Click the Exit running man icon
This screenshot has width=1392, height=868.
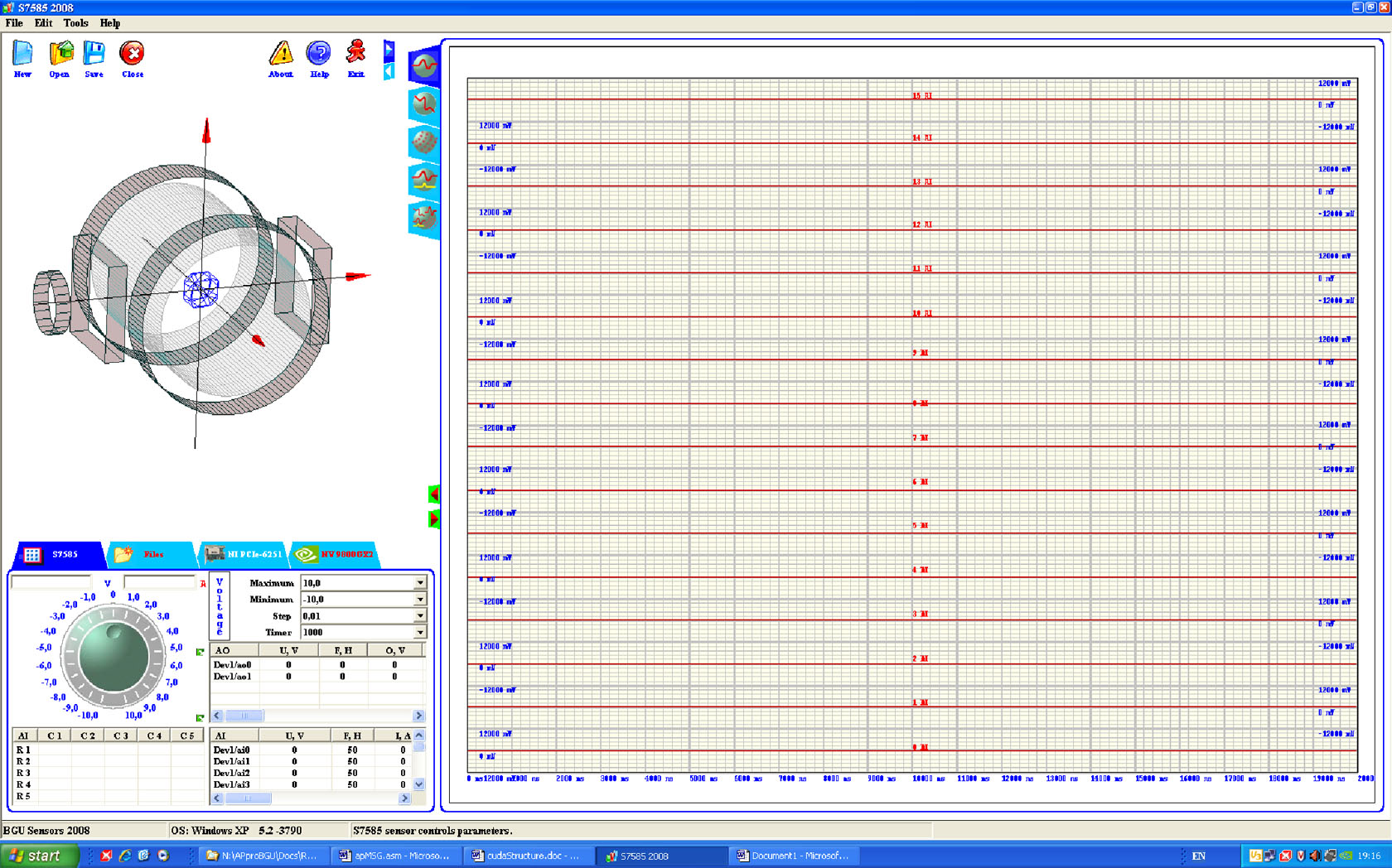coord(356,55)
